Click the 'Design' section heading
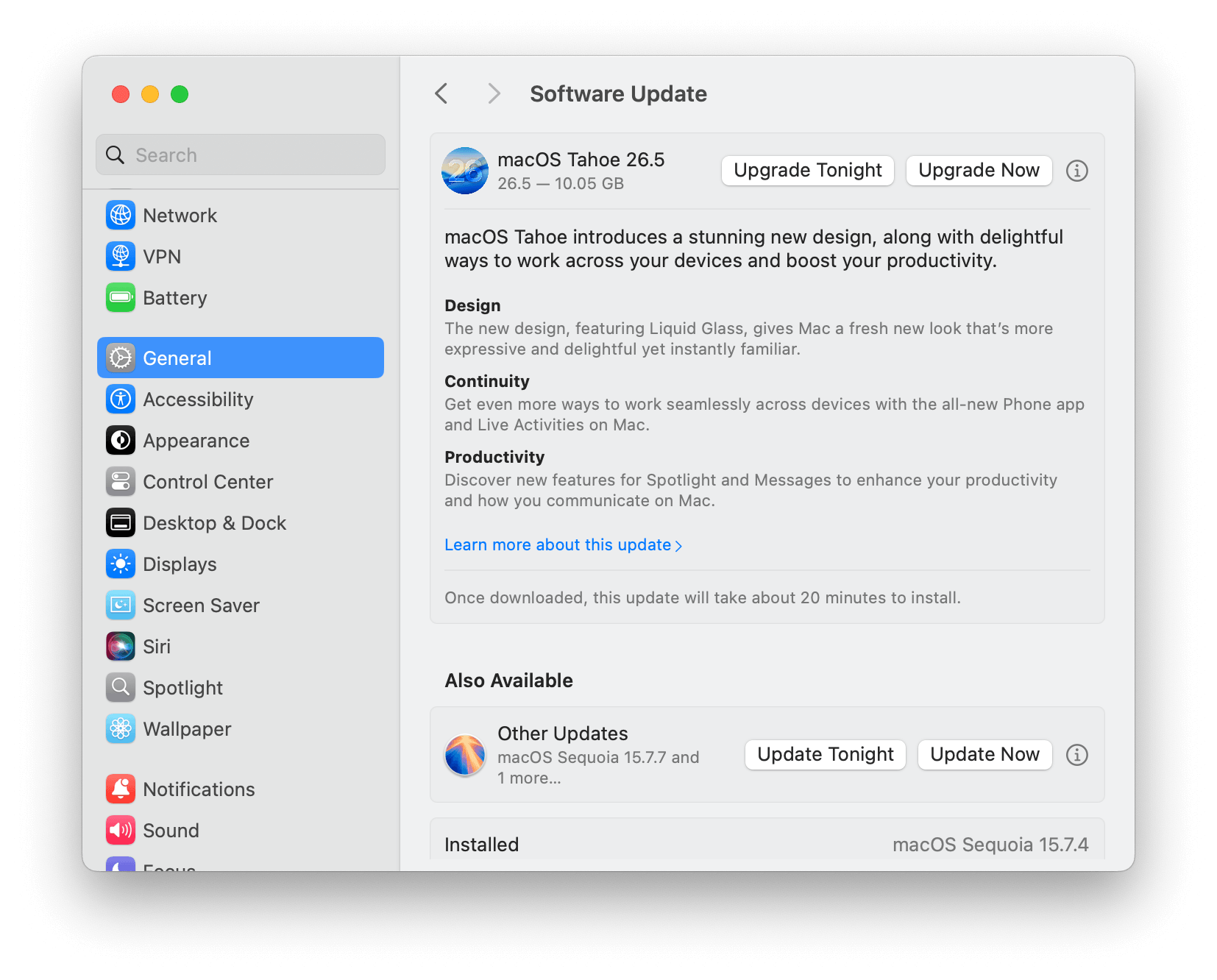 [472, 305]
